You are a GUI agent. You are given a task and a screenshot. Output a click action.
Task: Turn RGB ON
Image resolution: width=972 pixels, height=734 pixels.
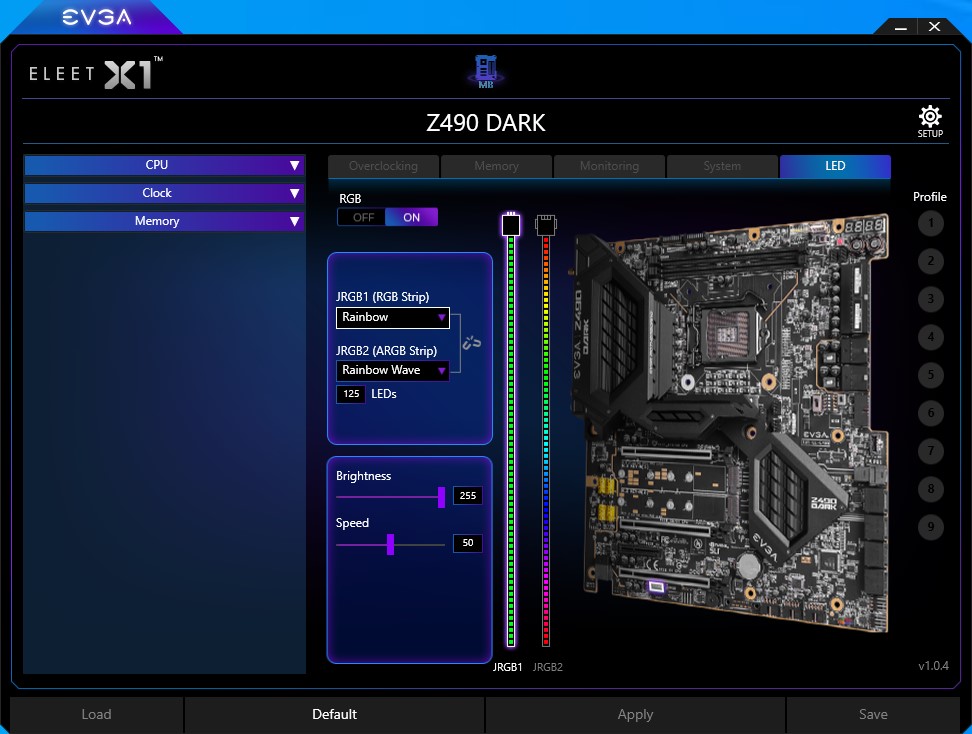click(x=412, y=217)
